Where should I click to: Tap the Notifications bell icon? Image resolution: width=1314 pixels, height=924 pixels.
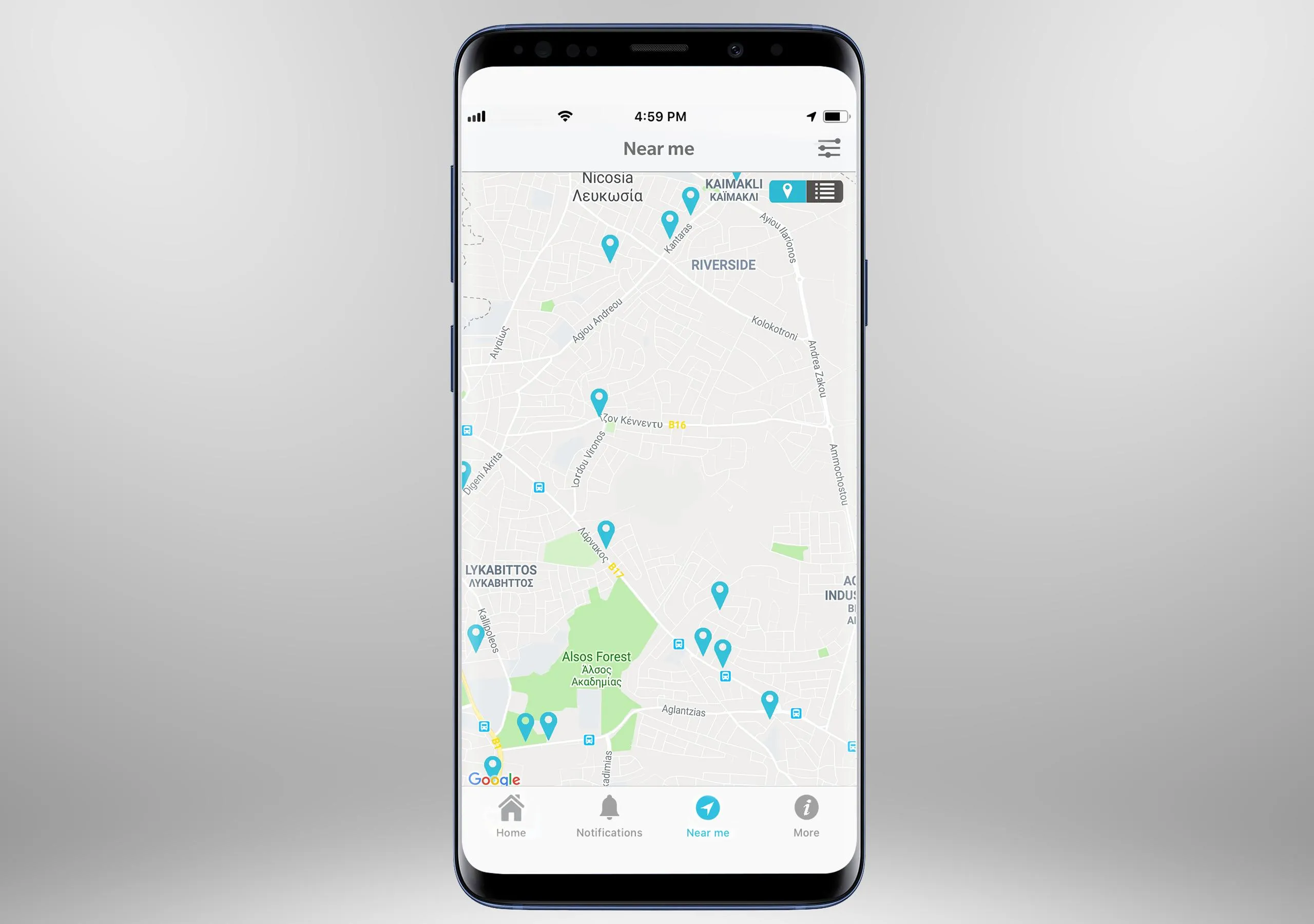tap(609, 811)
